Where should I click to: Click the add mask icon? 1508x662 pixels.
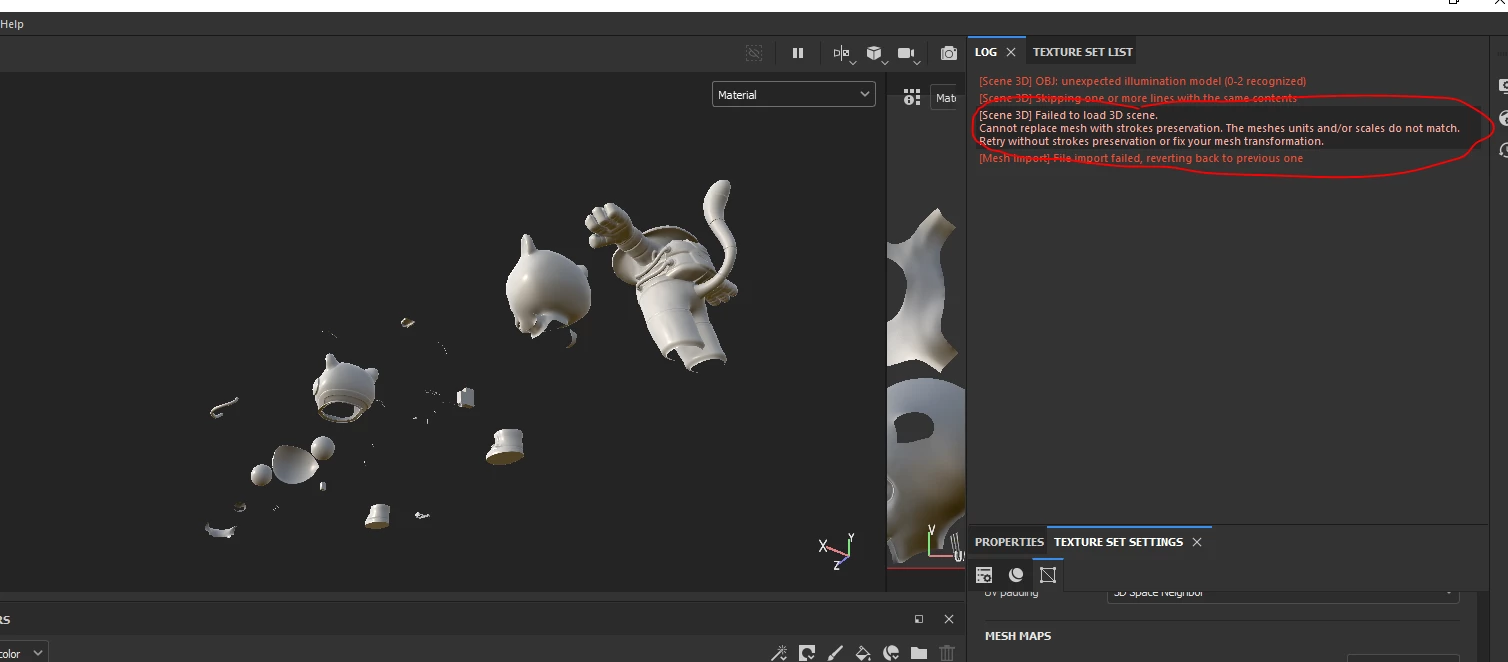coord(807,653)
